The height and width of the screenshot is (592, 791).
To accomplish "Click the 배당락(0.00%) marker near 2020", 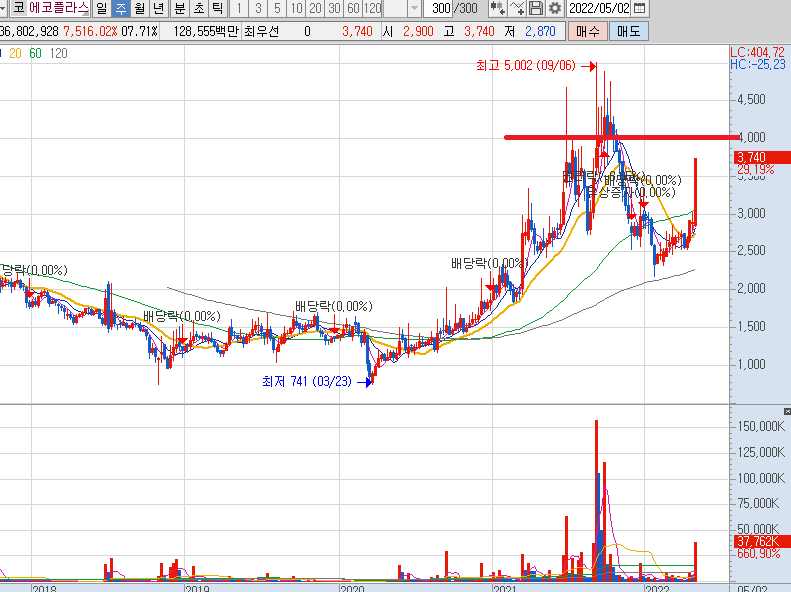I will pyautogui.click(x=333, y=306).
